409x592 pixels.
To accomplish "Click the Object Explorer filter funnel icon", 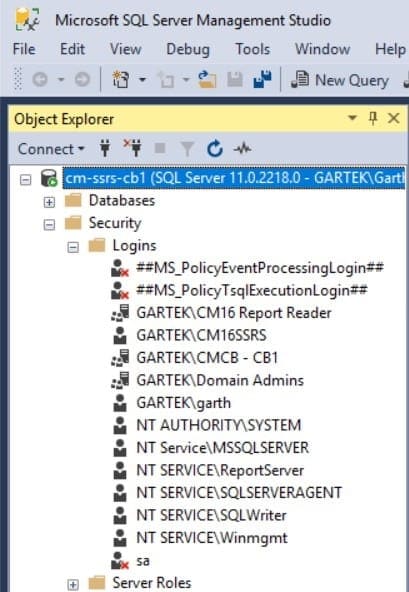I will [187, 149].
